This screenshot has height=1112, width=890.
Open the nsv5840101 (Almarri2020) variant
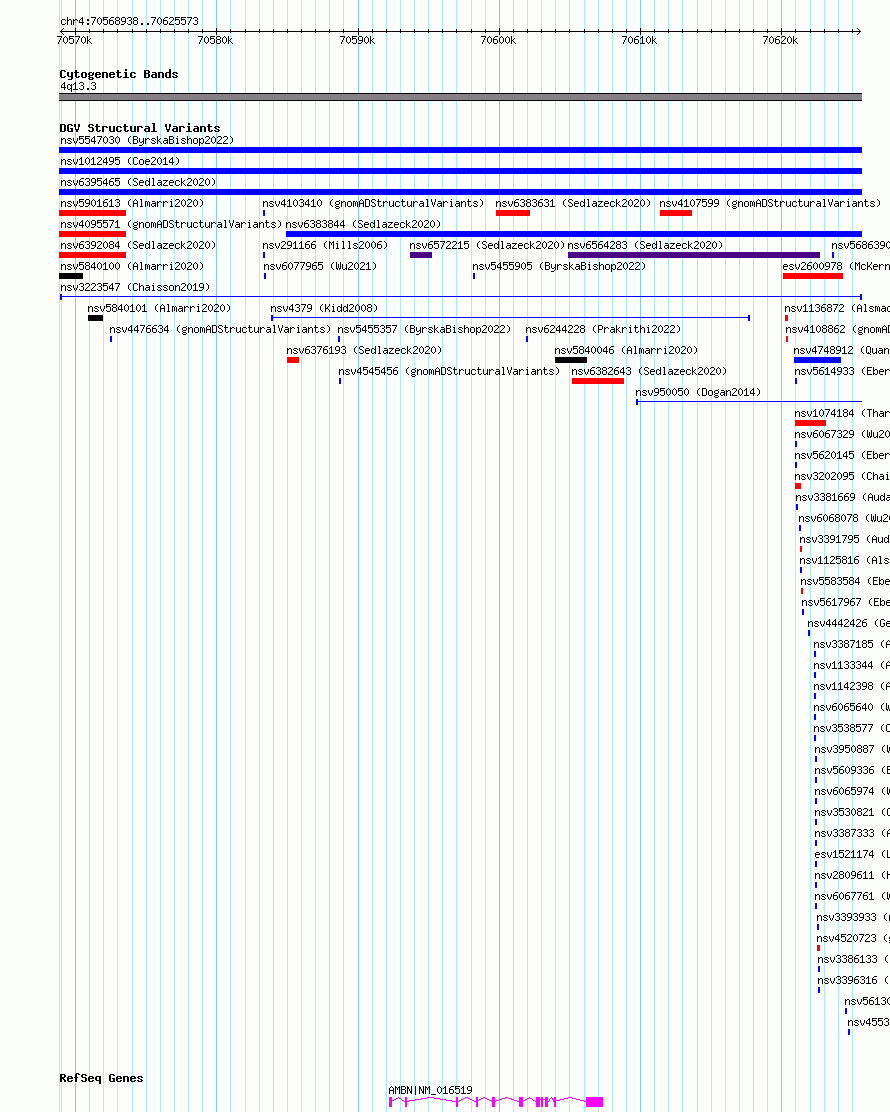[159, 308]
